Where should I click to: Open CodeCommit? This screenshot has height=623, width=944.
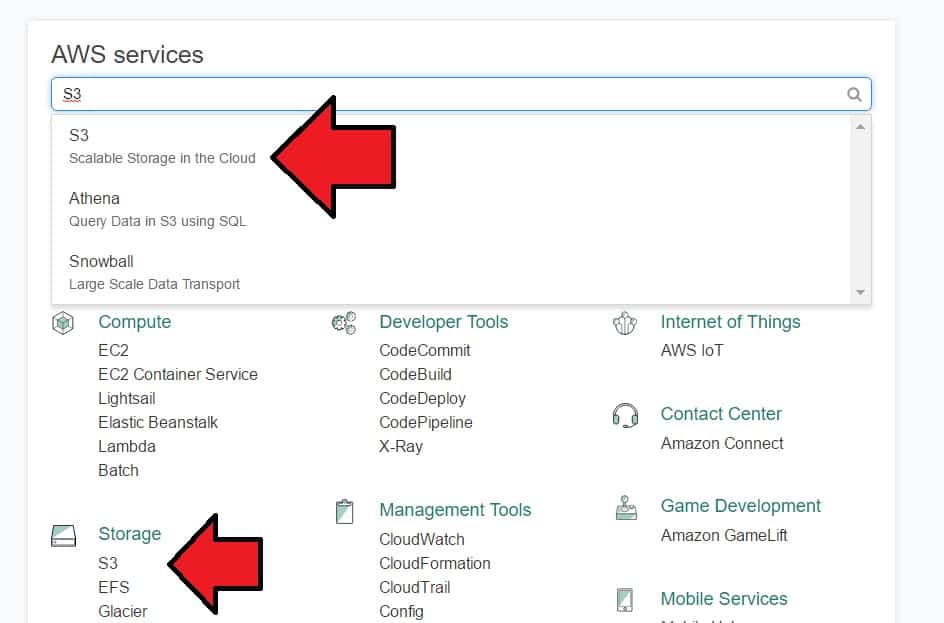pos(424,350)
